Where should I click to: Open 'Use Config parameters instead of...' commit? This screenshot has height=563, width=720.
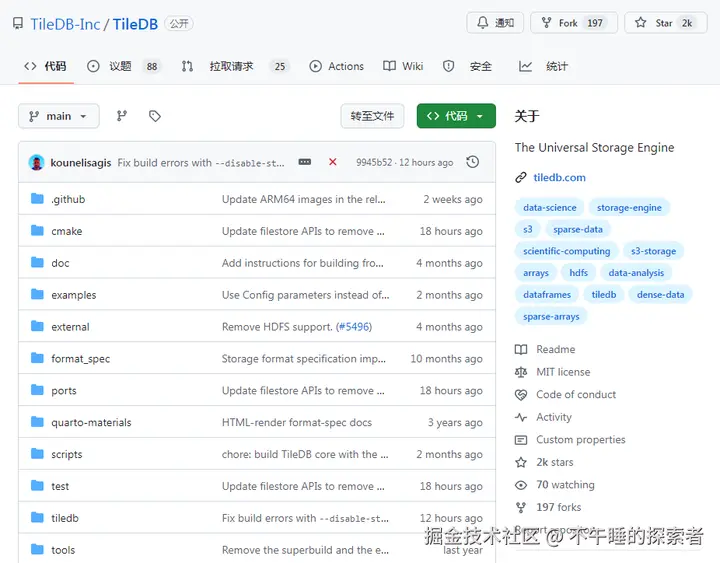click(305, 295)
